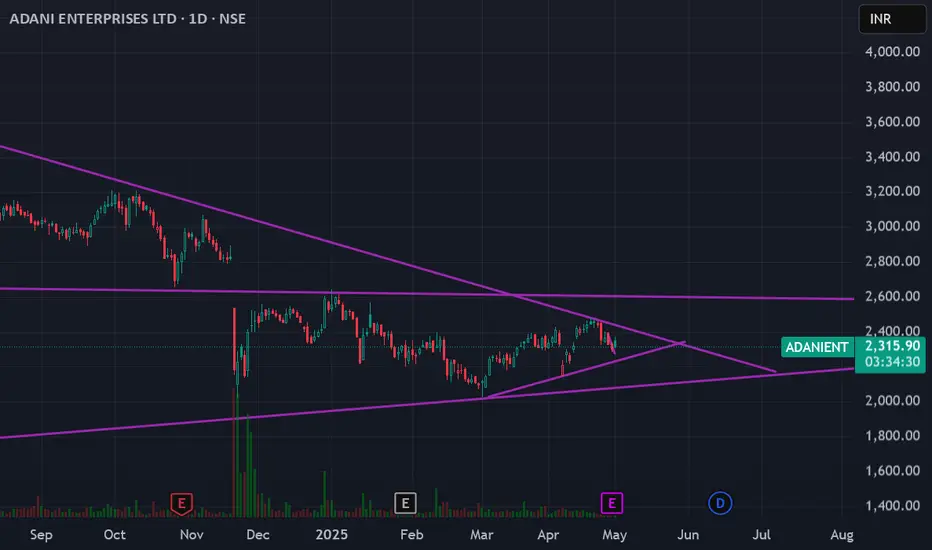This screenshot has height=550, width=932.
Task: Click the 1,600.00 price axis label
Action: [892, 471]
